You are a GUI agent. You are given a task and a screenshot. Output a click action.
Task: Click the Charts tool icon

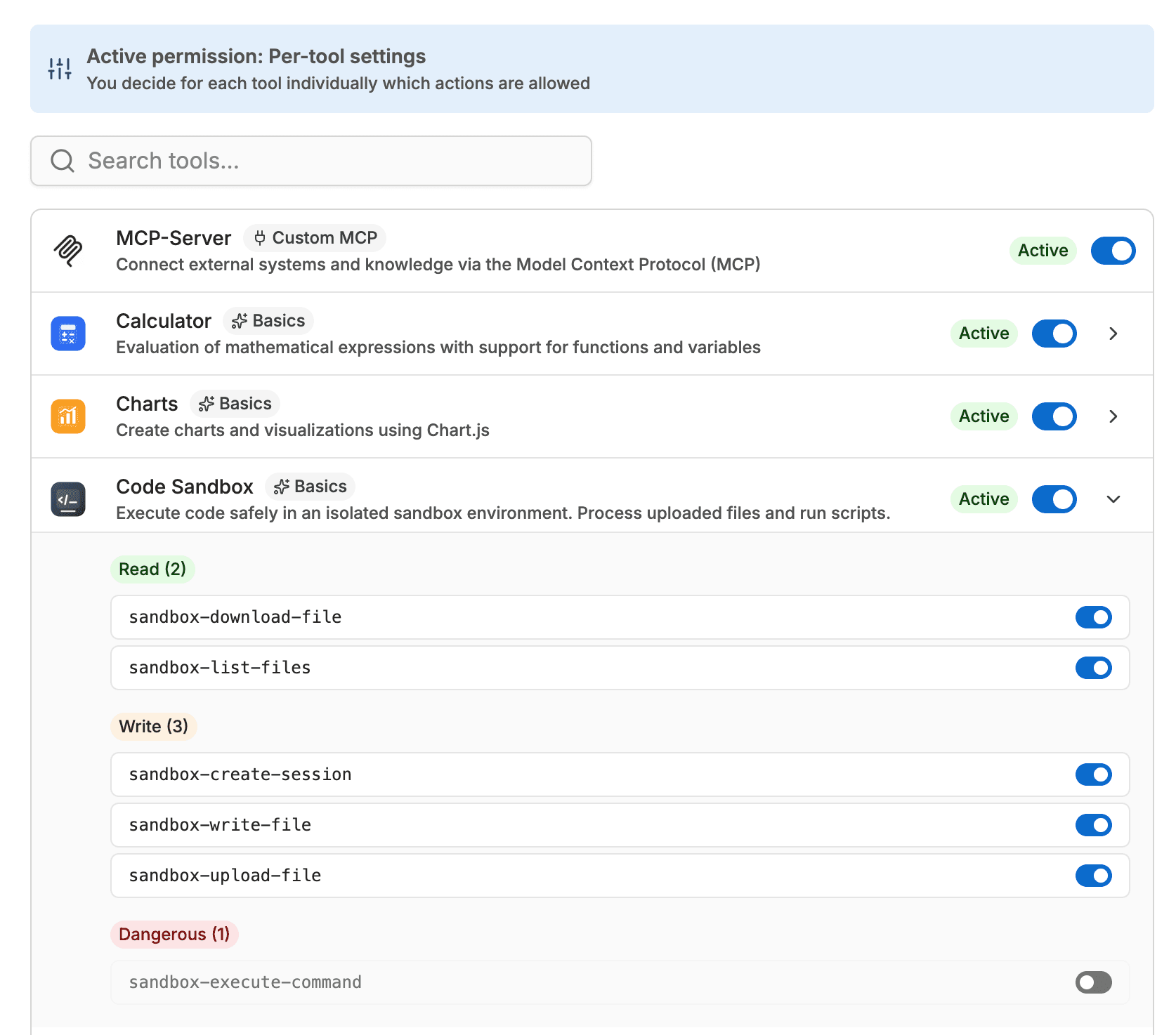[x=67, y=416]
